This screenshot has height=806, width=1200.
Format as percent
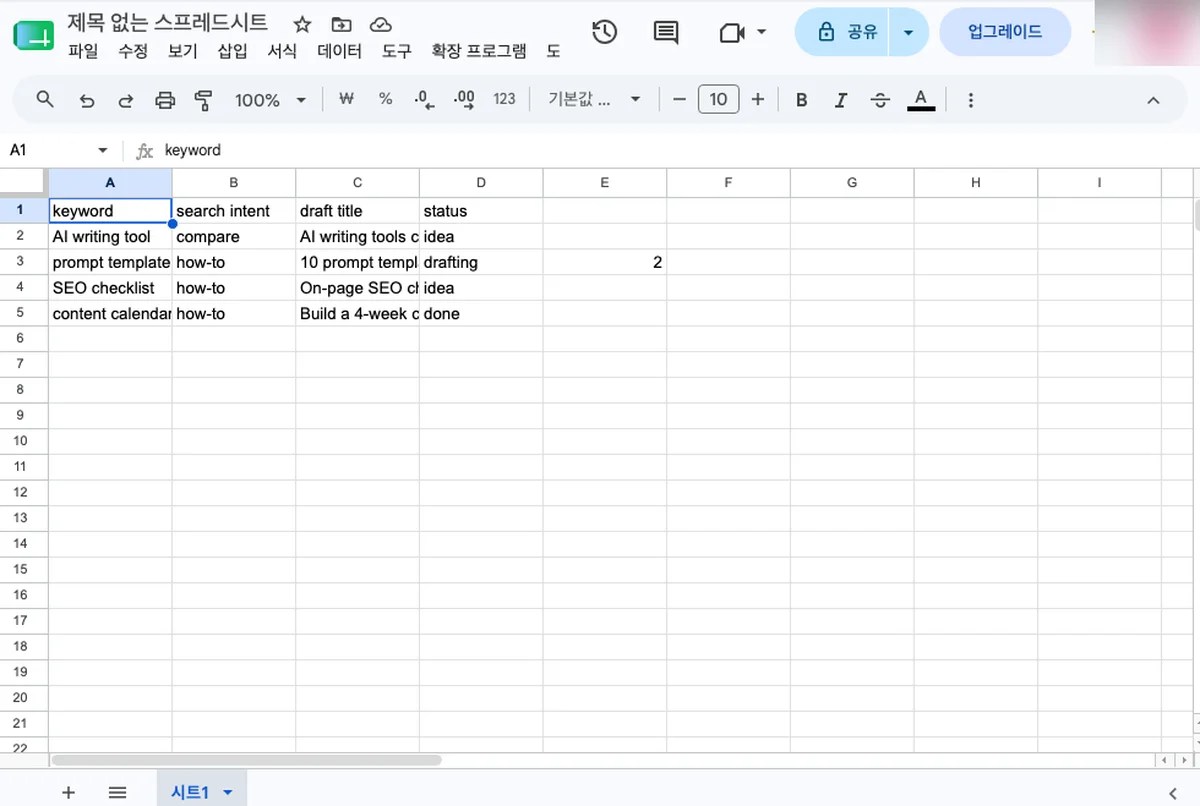pyautogui.click(x=385, y=99)
